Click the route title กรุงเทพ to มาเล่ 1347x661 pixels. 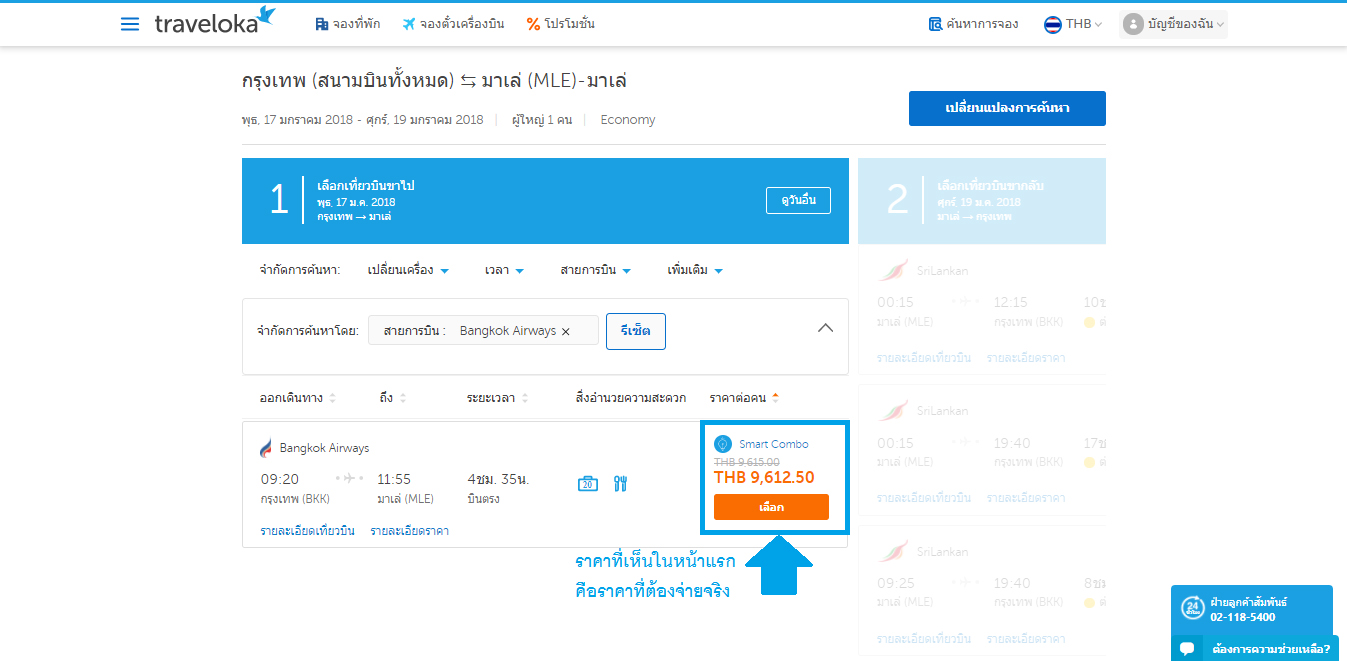[x=434, y=81]
